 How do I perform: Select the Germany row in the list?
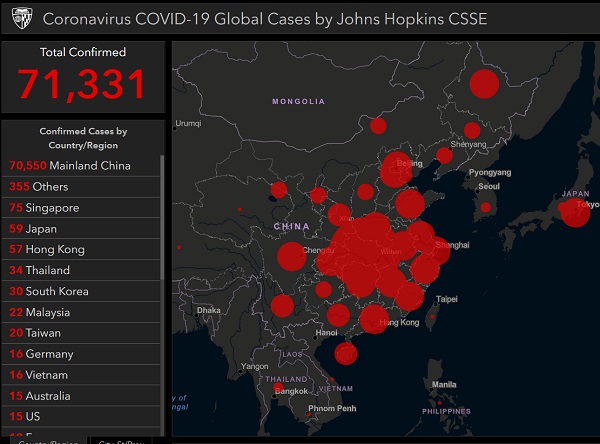(82, 354)
